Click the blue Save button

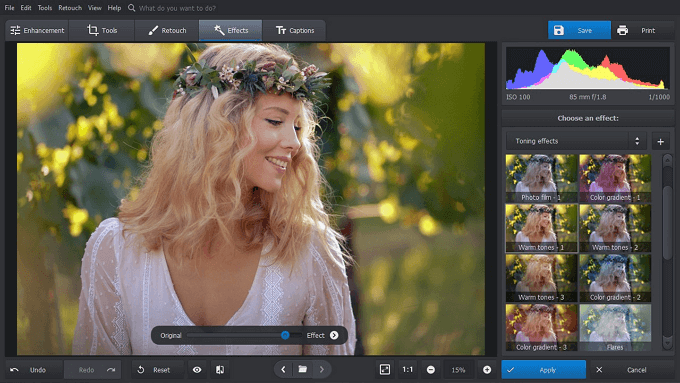point(579,30)
